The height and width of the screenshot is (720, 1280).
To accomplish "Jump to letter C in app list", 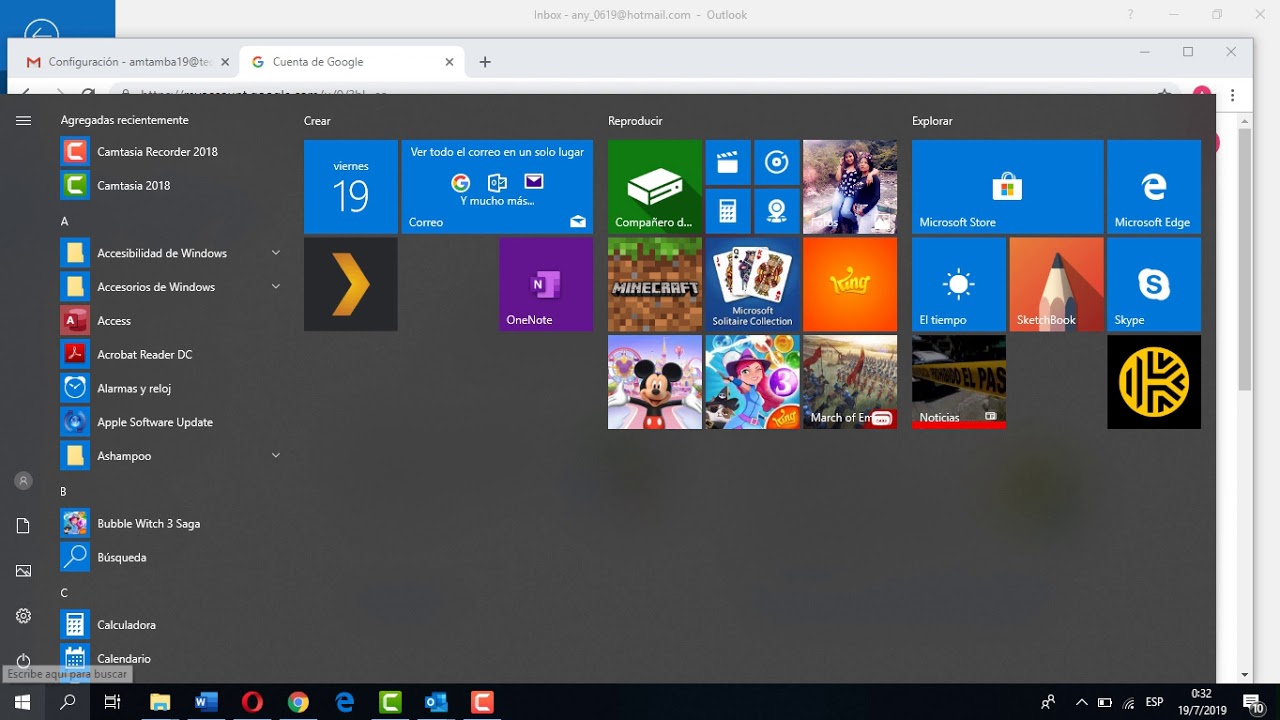I will click(64, 593).
